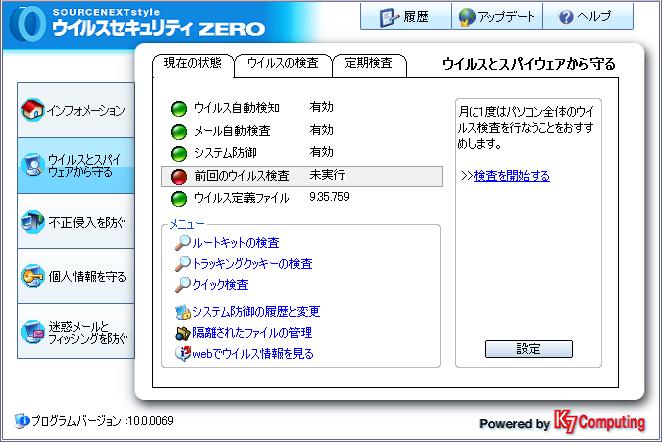Switch to the 現在の状態 tab
This screenshot has width=662, height=442.
[193, 64]
